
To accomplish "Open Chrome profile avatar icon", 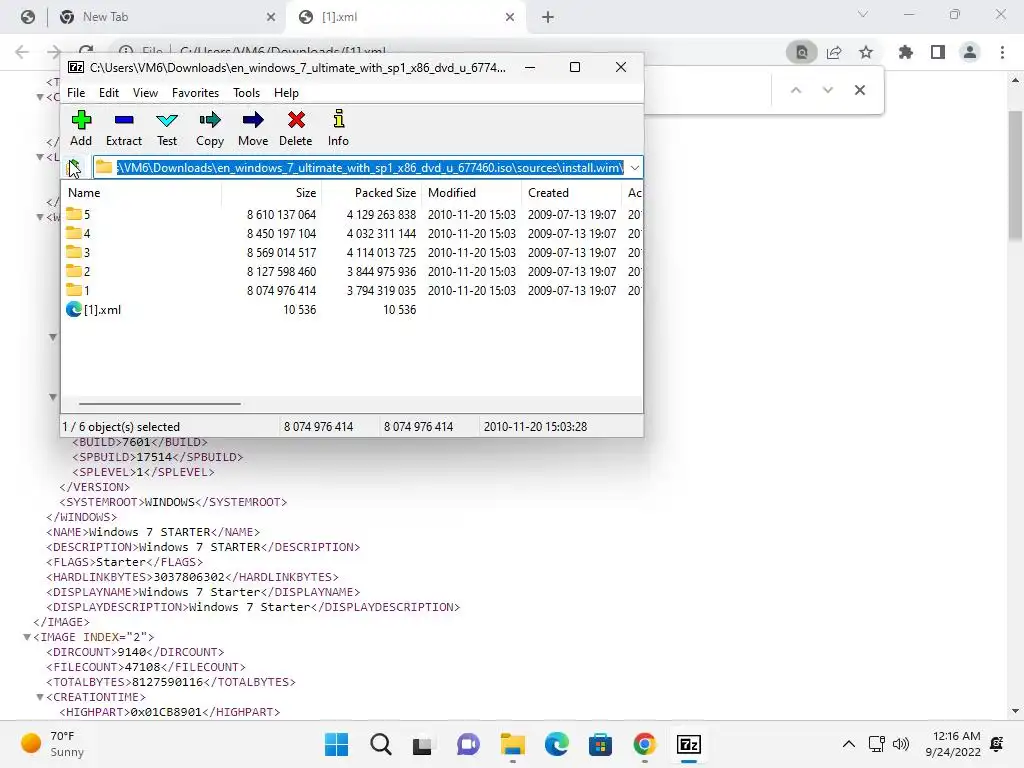I will [x=970, y=52].
